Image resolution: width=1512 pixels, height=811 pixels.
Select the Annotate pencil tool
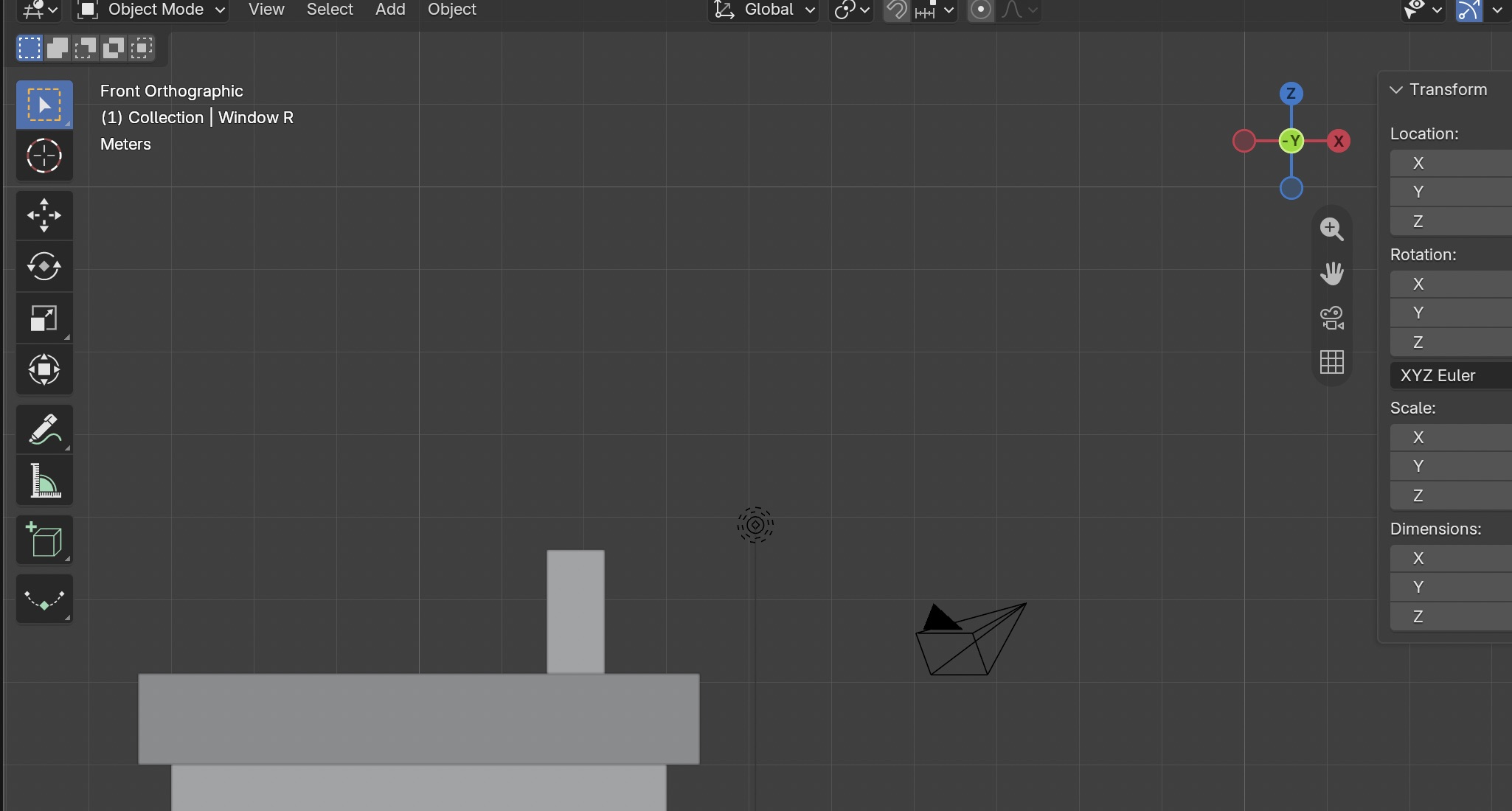pyautogui.click(x=44, y=429)
